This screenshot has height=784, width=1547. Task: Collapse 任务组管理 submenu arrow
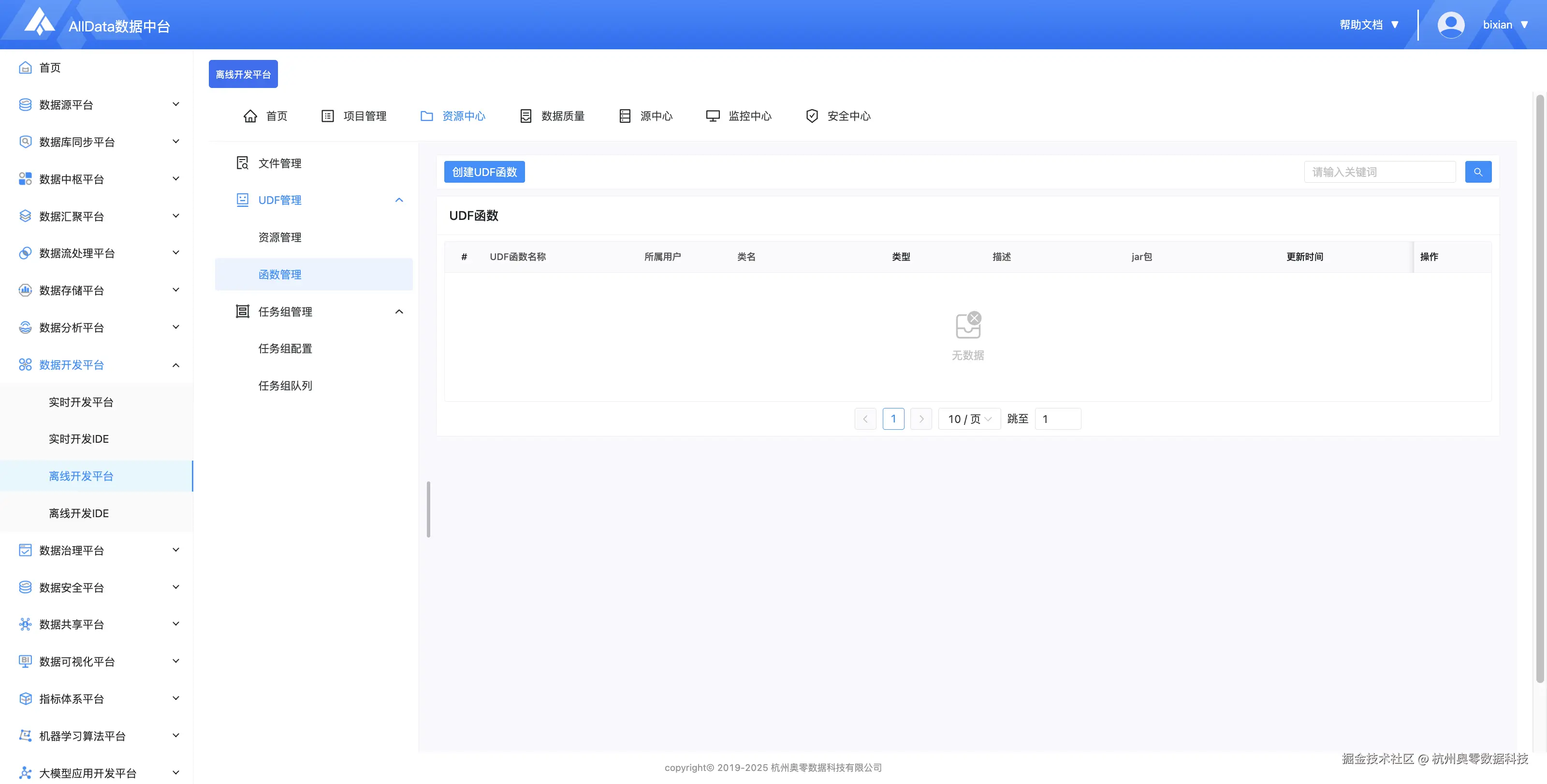(399, 312)
